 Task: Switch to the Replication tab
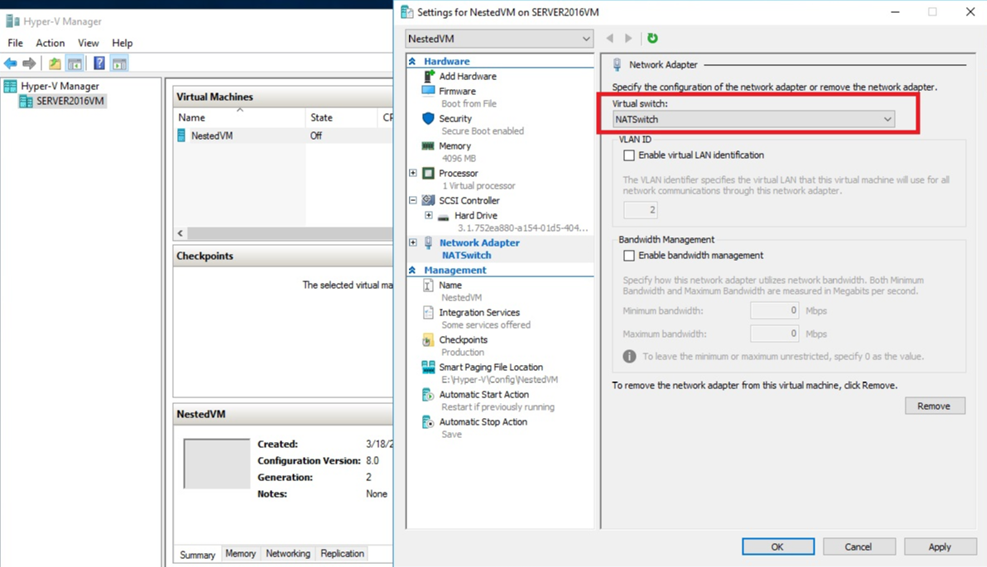[342, 553]
